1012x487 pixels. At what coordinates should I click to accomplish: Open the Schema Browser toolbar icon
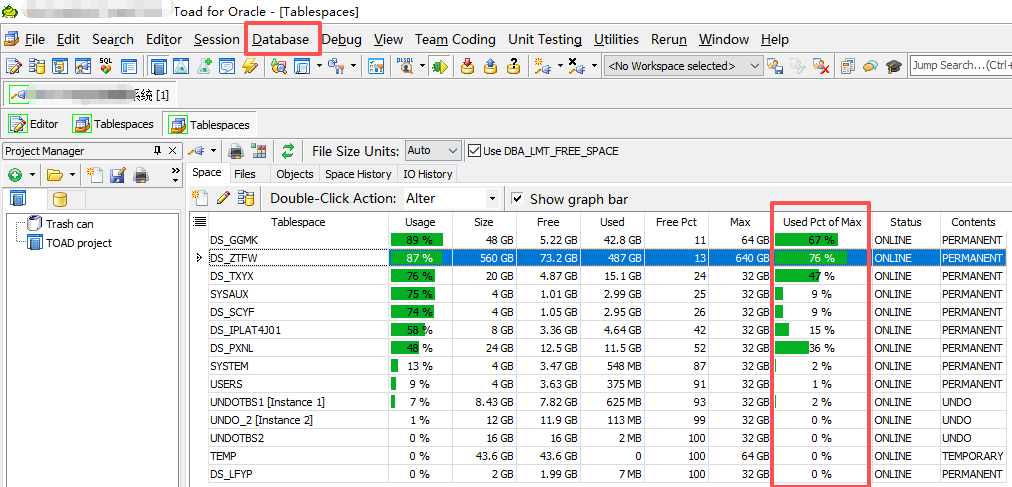(37, 66)
